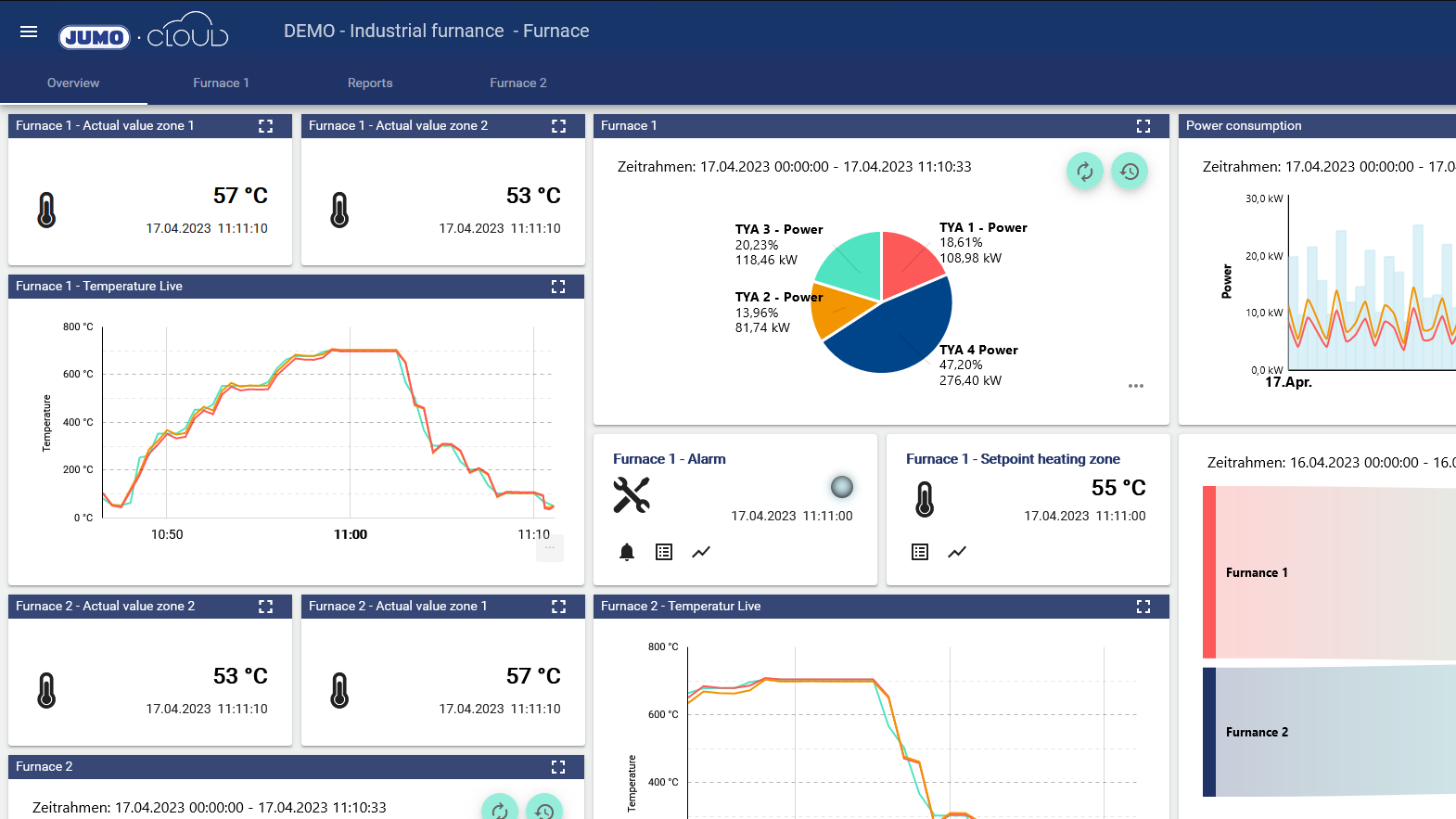The width and height of the screenshot is (1456, 819).
Task: Click the bell icon under Furnace 1 Alarm
Action: click(627, 552)
